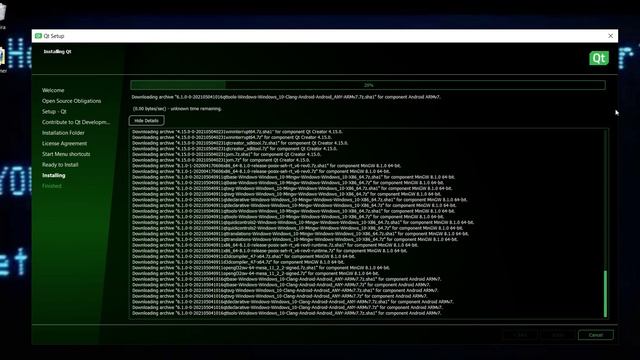Click log line for qtdeclarative Android ARMv7.7z.sha1
Viewport: 640px width, 360px height.
293,302
